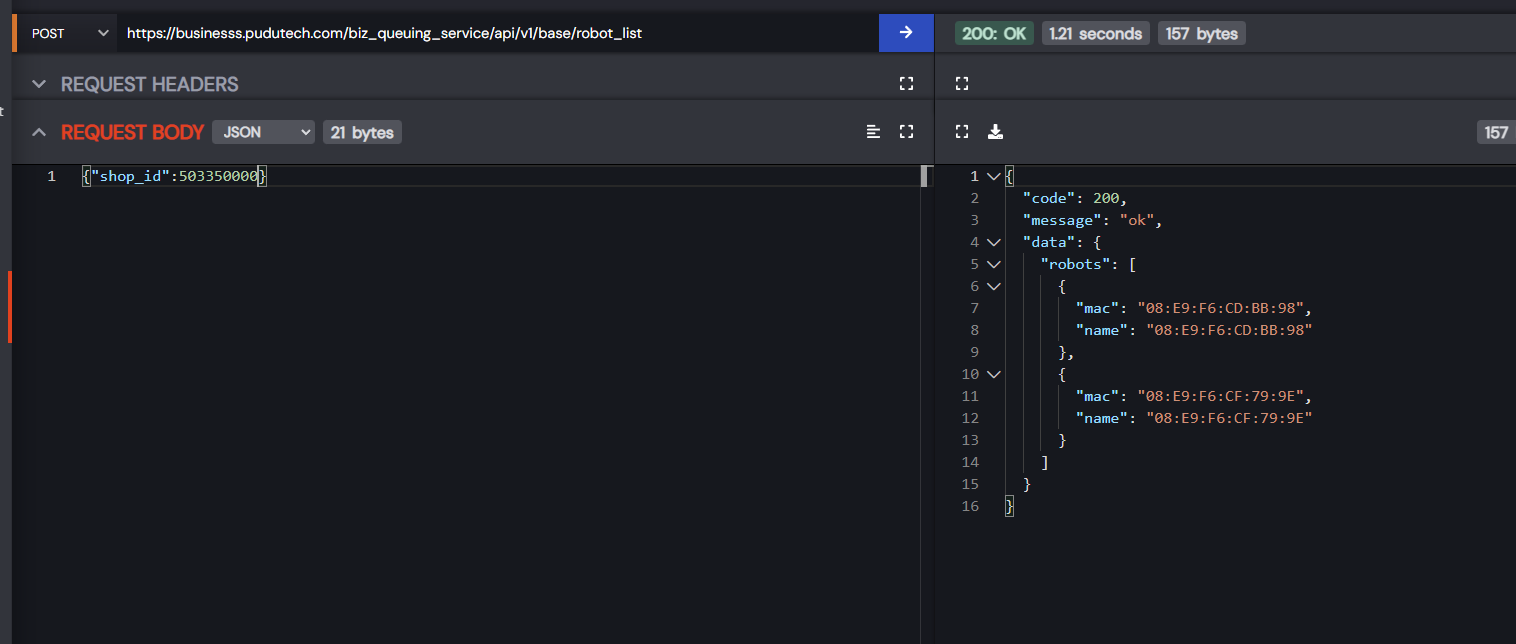Click the "code": 200 response line

tap(1075, 198)
